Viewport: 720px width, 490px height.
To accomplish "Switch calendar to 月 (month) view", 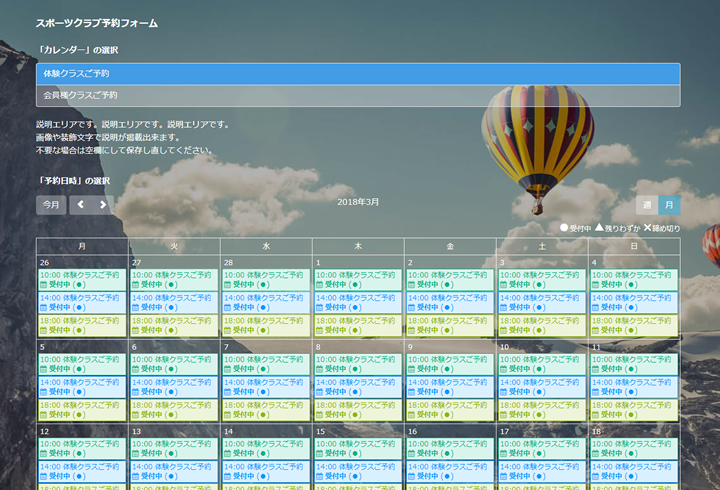I will tap(669, 205).
